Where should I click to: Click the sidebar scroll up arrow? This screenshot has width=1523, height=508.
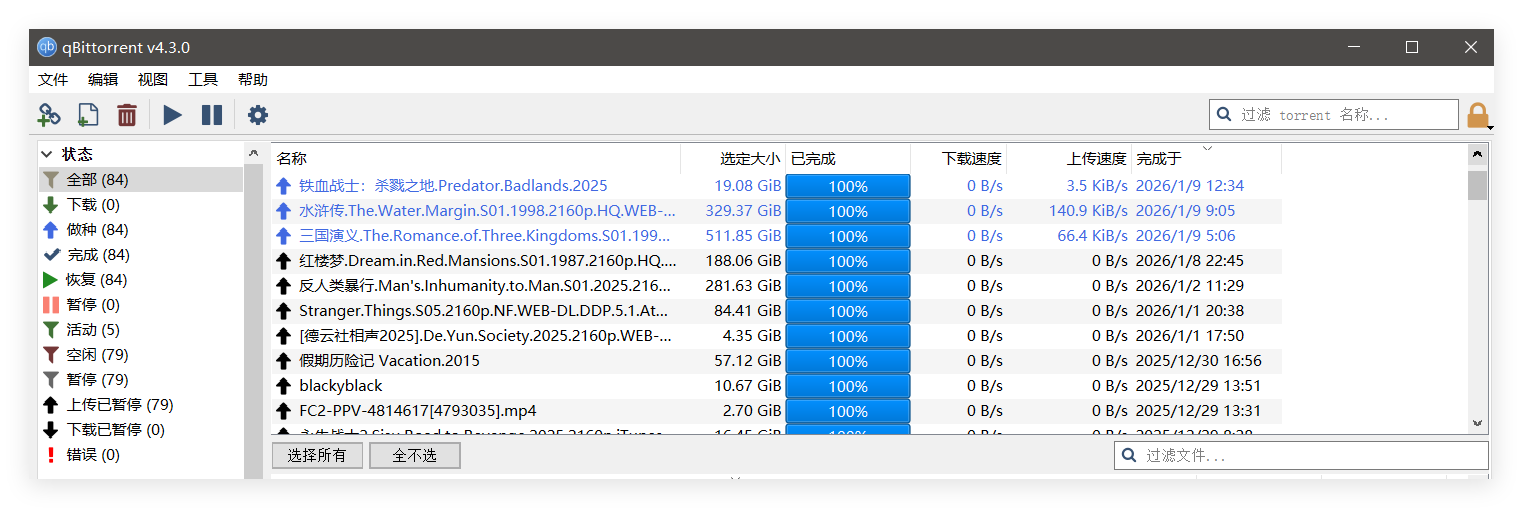point(253,153)
